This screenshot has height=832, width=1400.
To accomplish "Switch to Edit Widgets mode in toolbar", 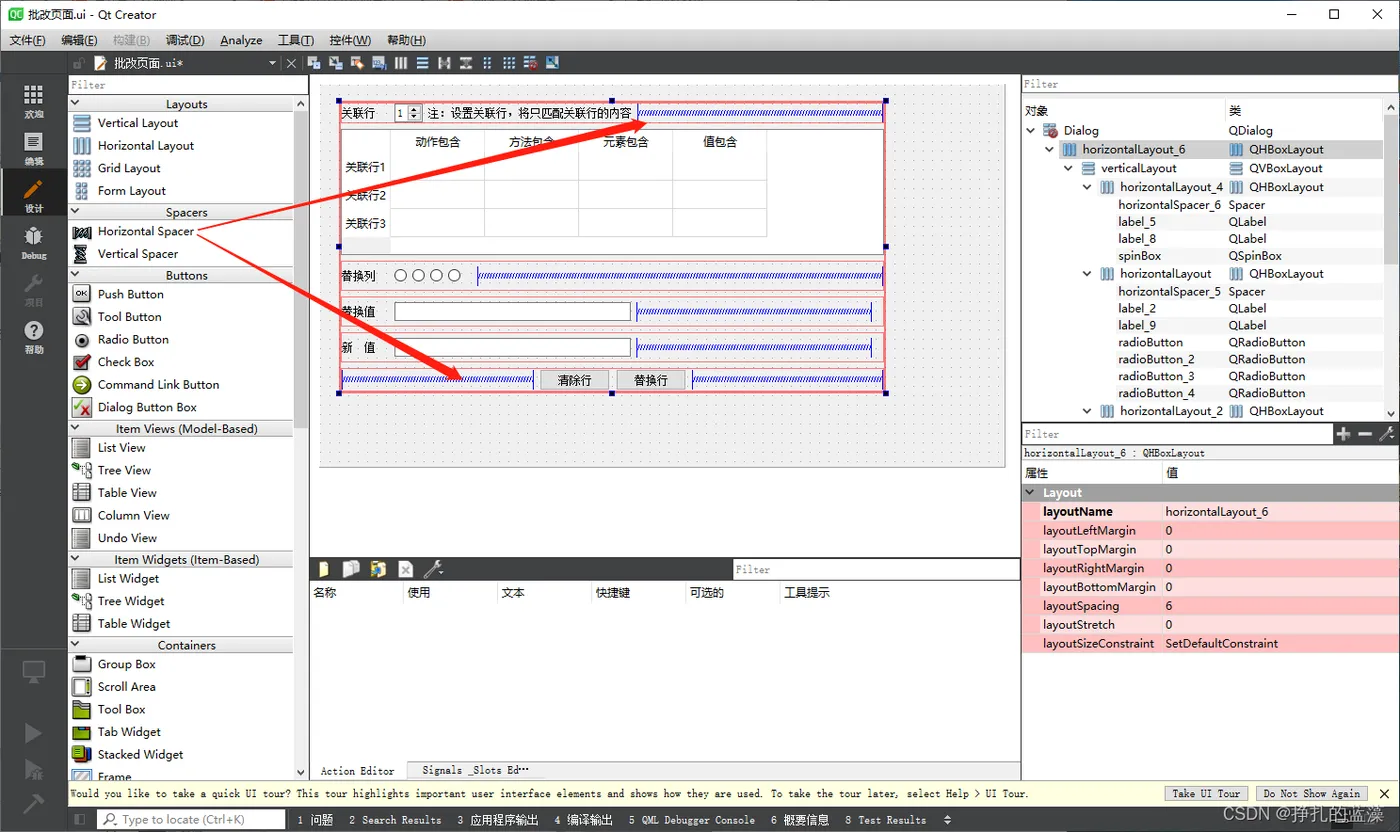I will tap(314, 63).
